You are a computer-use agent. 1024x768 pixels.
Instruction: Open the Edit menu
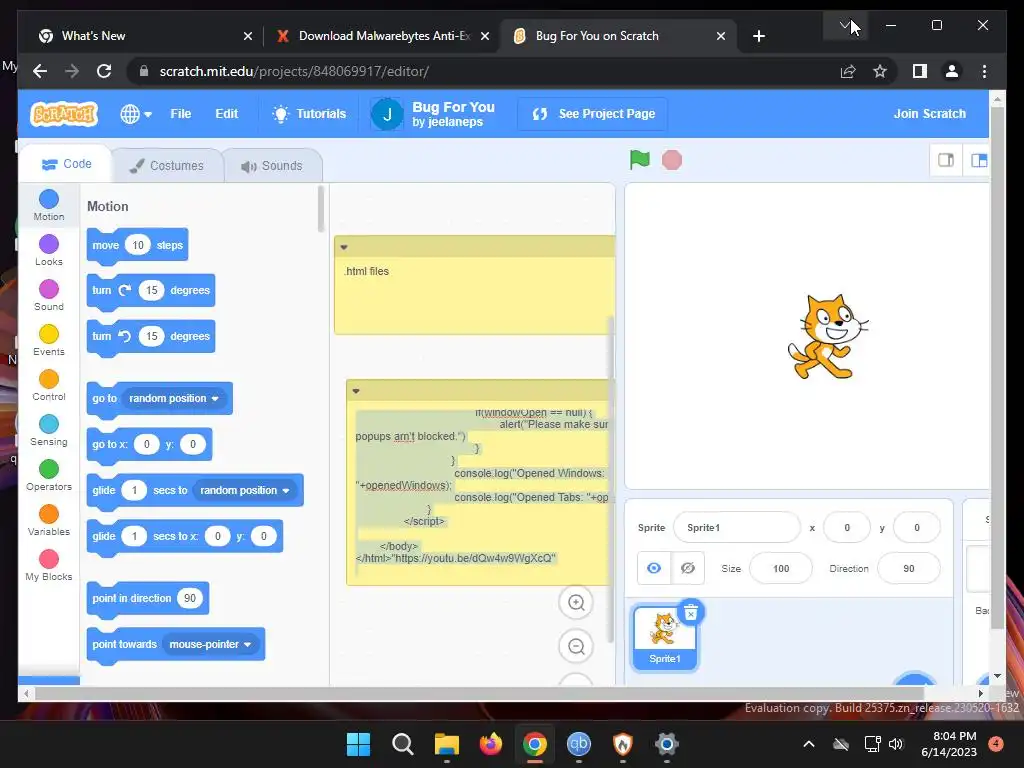click(227, 114)
